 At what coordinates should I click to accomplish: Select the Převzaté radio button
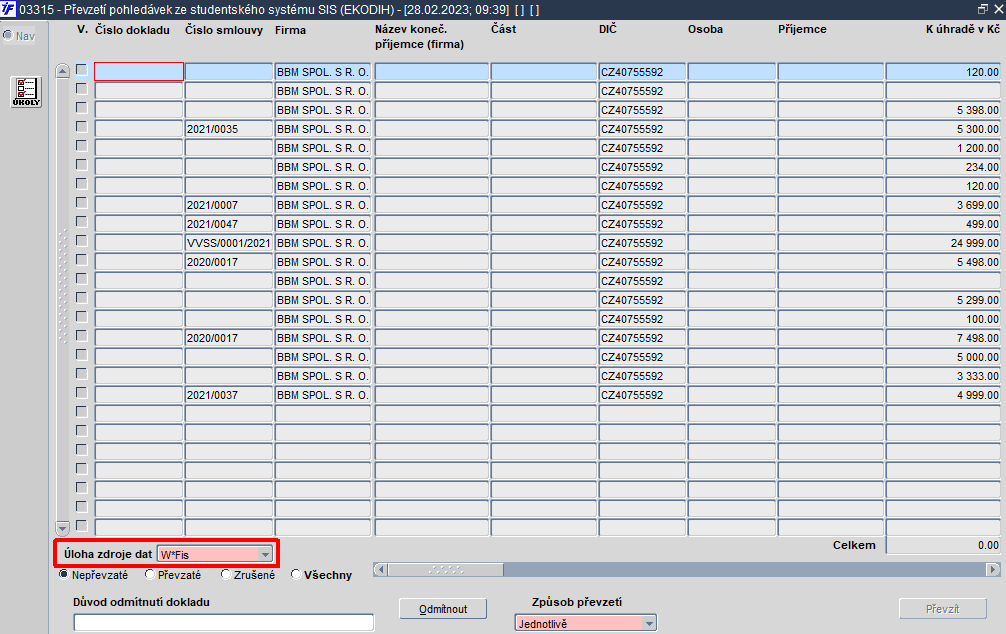pyautogui.click(x=149, y=574)
